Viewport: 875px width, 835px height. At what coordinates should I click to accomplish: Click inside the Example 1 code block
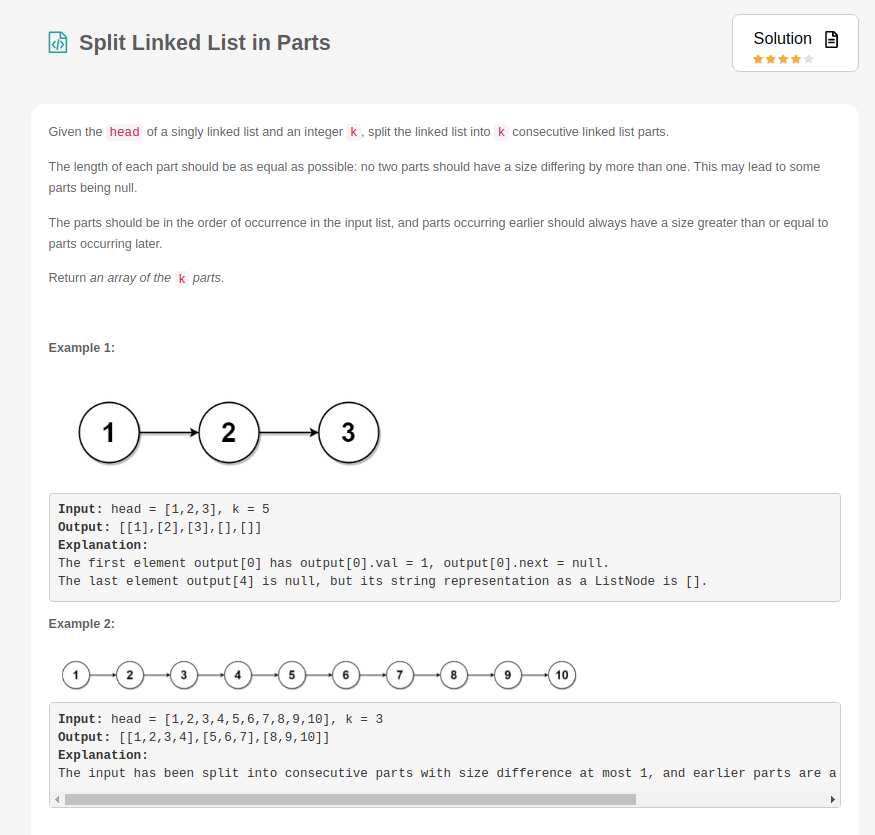click(445, 547)
